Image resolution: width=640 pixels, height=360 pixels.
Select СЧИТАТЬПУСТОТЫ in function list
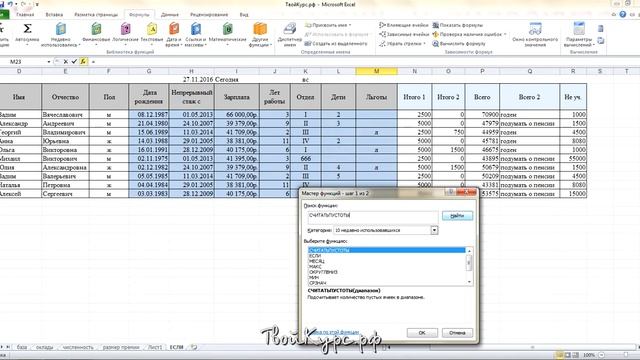pos(387,250)
